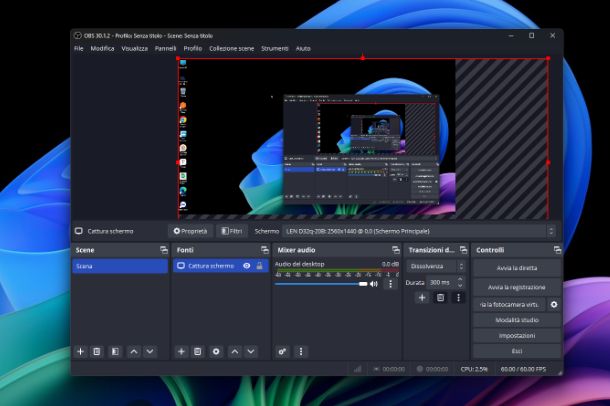Click Modalità studio button

517,320
